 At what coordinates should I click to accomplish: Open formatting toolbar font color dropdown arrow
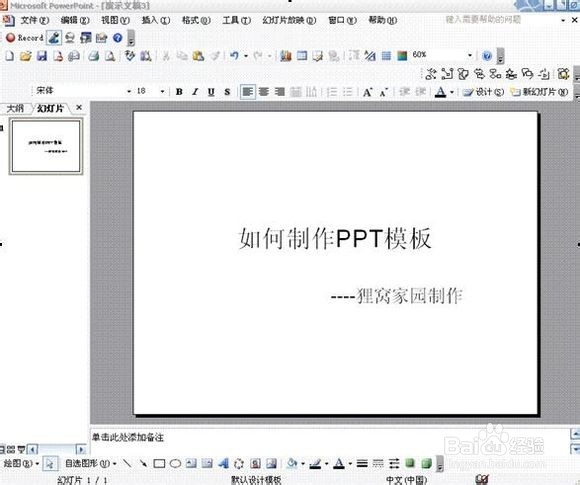[x=452, y=92]
